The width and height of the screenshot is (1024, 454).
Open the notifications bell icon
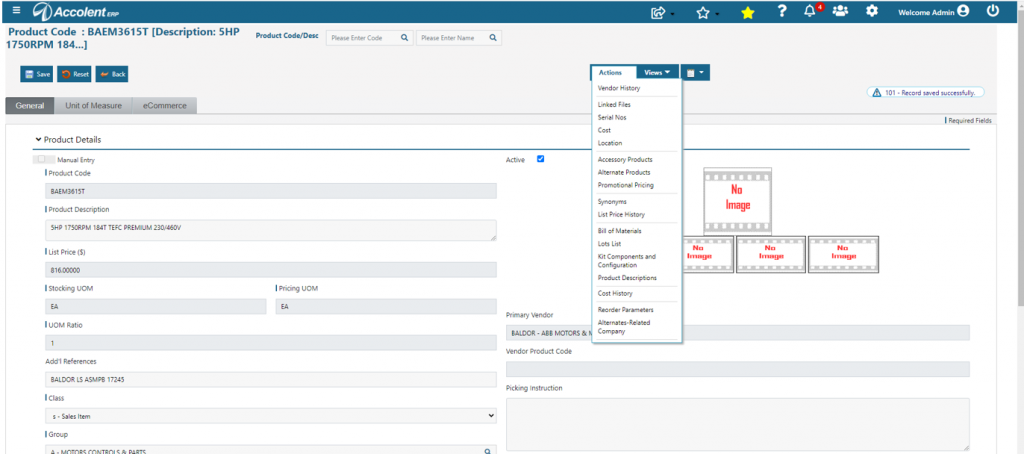810,11
